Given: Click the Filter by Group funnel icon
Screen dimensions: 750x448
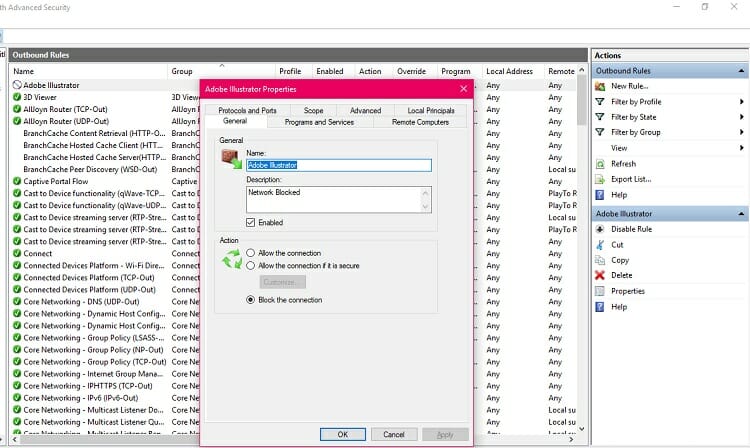Looking at the screenshot, I should pyautogui.click(x=600, y=132).
